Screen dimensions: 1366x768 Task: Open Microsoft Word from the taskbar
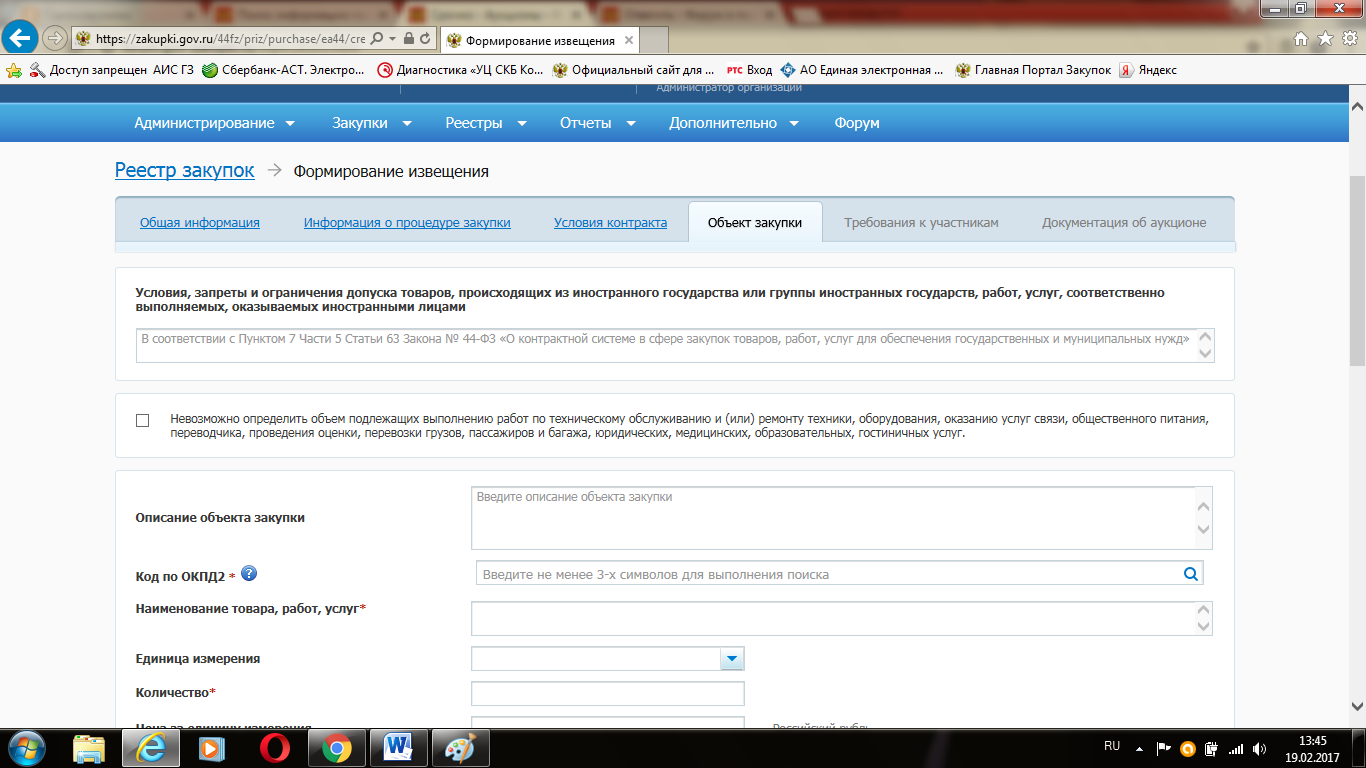398,748
